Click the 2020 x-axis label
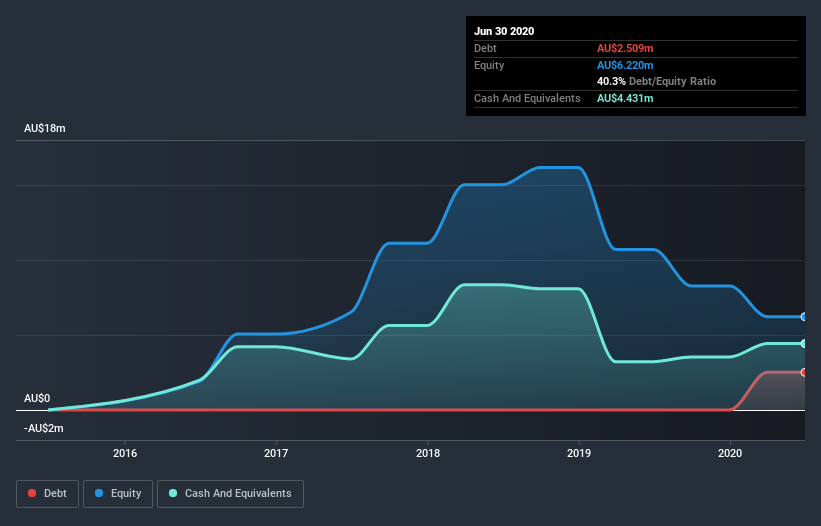Image resolution: width=821 pixels, height=526 pixels. pyautogui.click(x=730, y=453)
